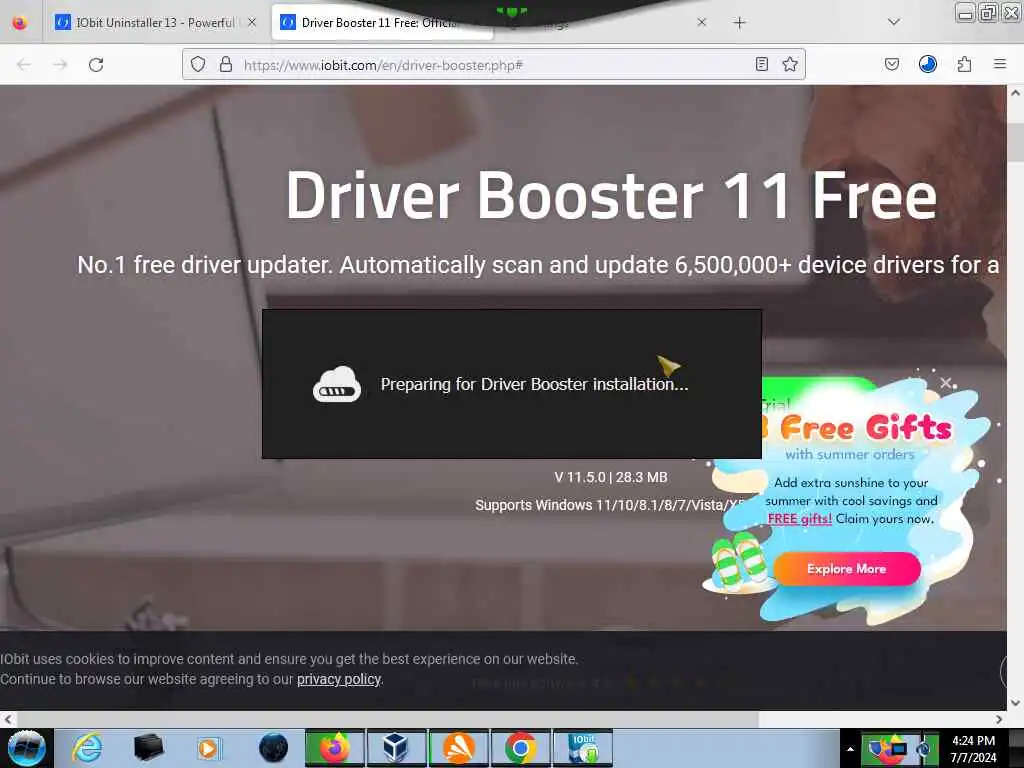Click the horizontal scrollbar right arrow

[x=999, y=719]
